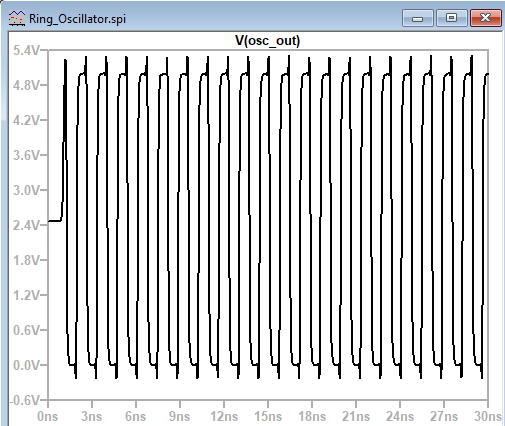Click the 1.2V vertical axis label

click(26, 295)
